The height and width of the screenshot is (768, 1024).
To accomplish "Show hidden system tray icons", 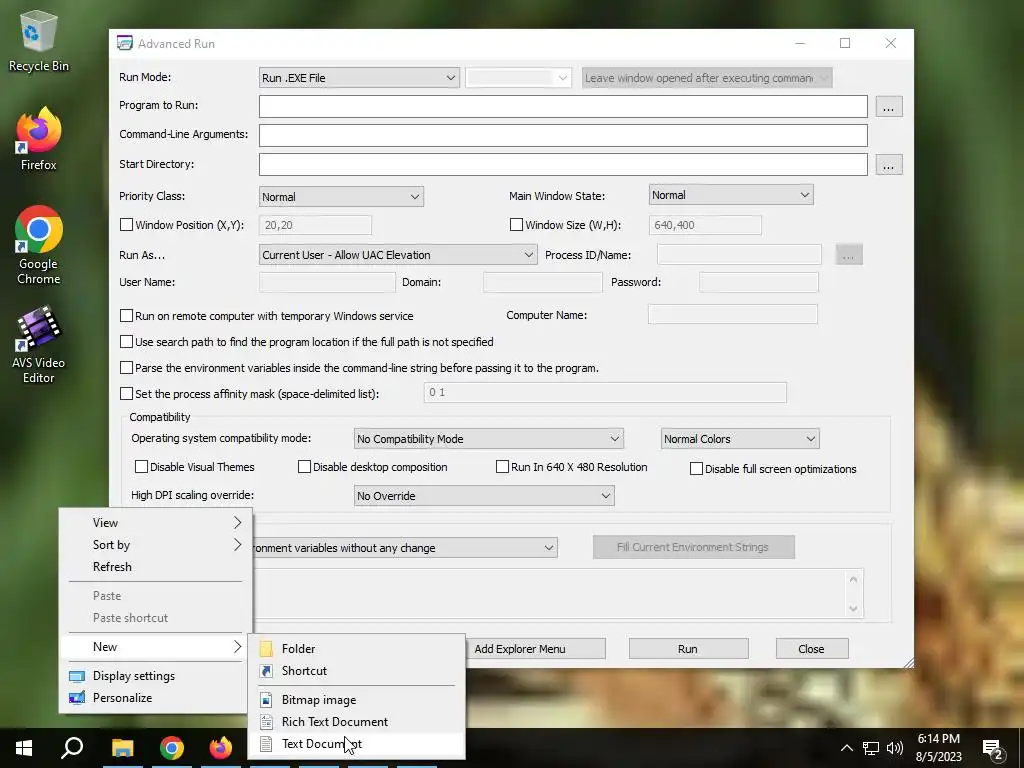I will click(846, 748).
